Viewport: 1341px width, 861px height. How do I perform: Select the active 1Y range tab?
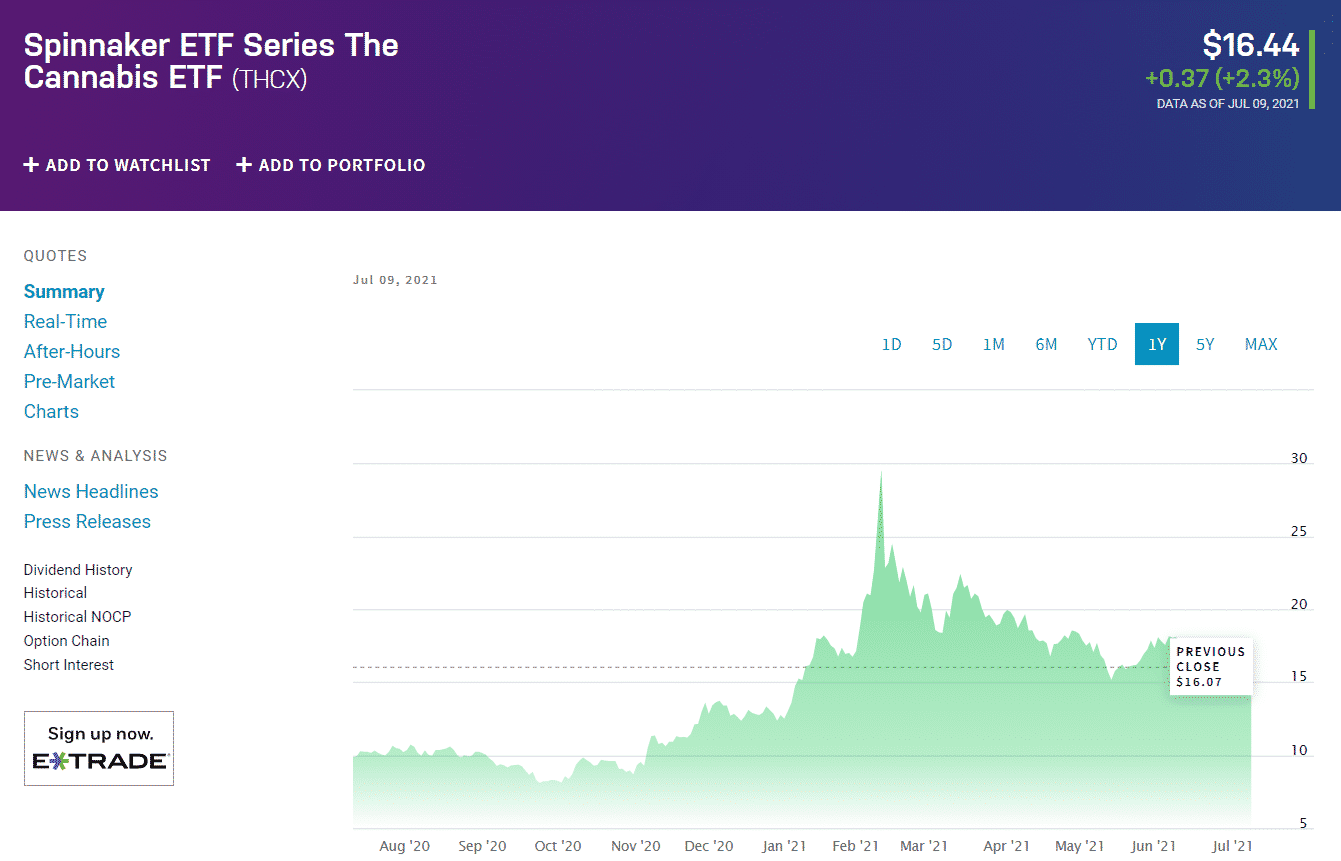tap(1157, 344)
